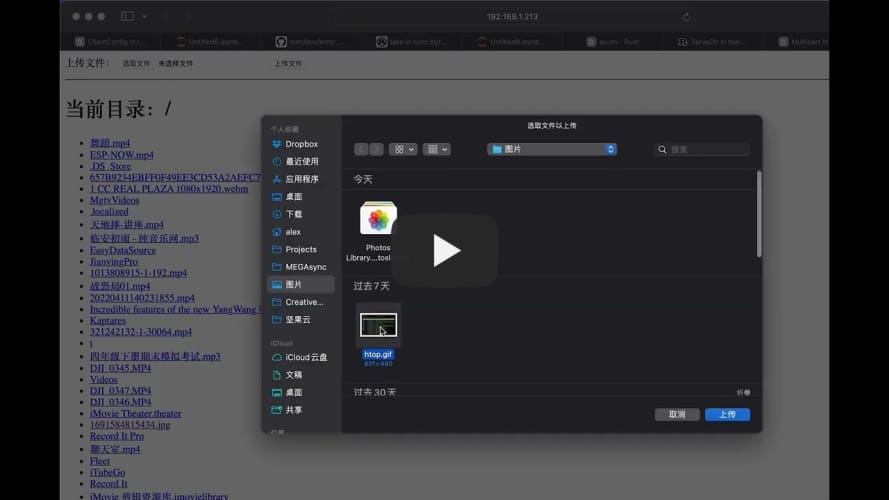Open the 图片 location popup menu
889x500 pixels.
point(552,149)
